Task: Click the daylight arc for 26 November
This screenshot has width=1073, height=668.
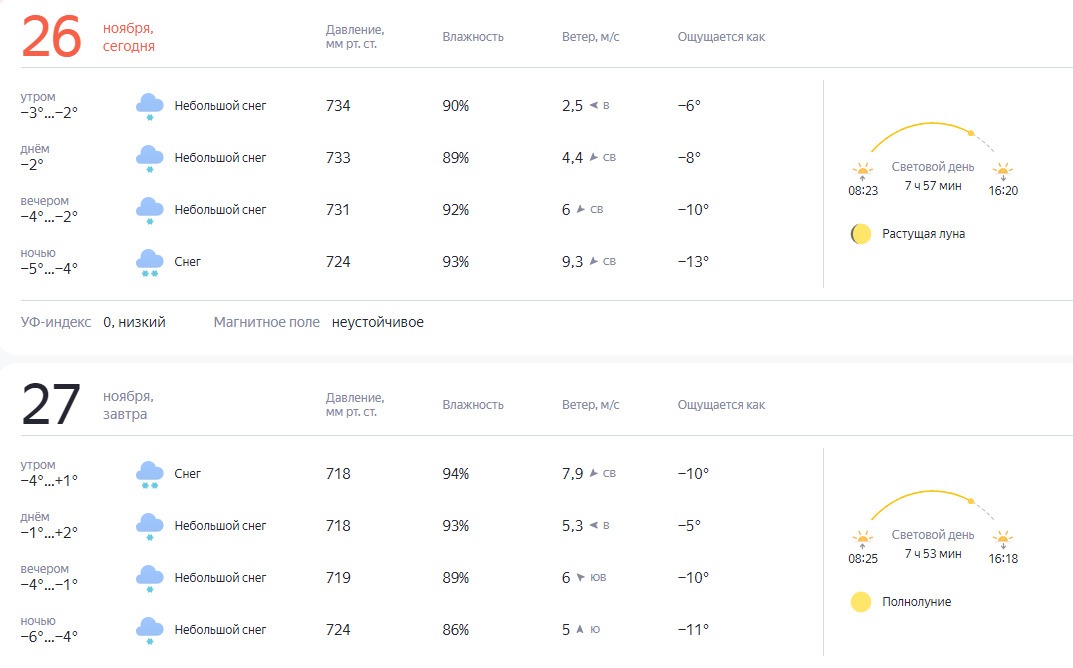Action: tap(932, 138)
